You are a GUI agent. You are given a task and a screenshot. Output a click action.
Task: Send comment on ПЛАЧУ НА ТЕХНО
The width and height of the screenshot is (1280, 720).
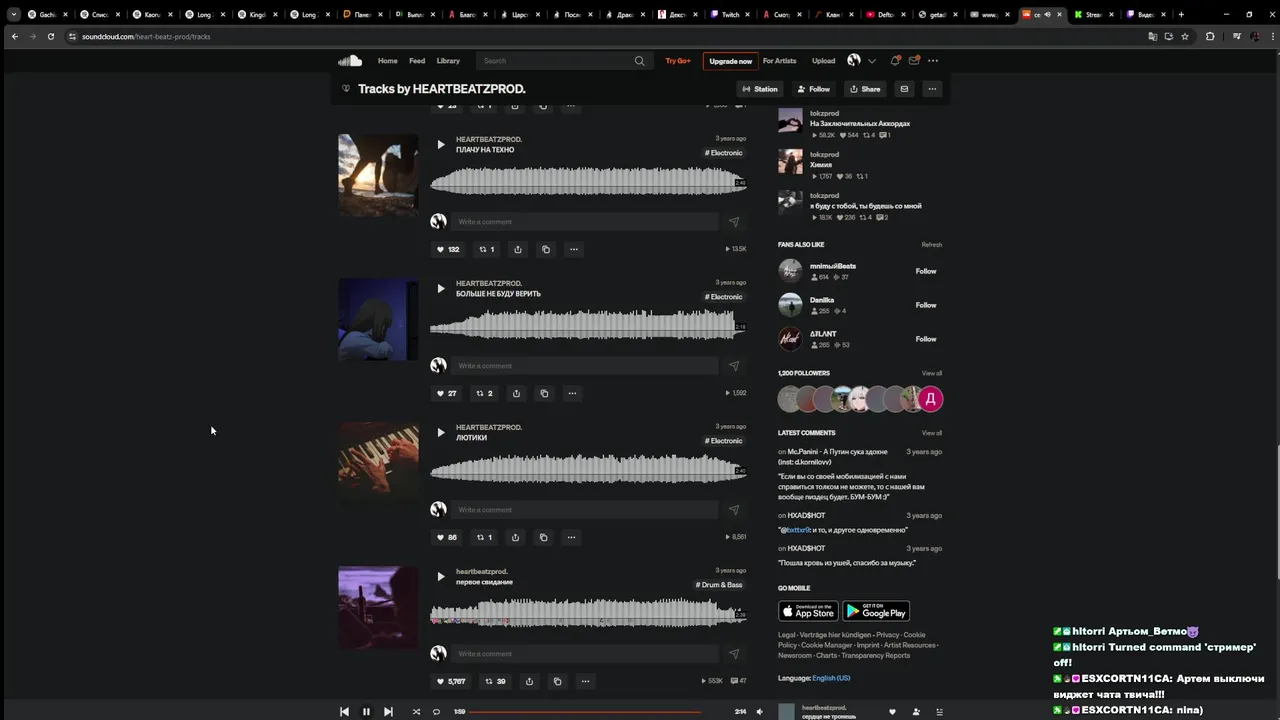pos(733,222)
